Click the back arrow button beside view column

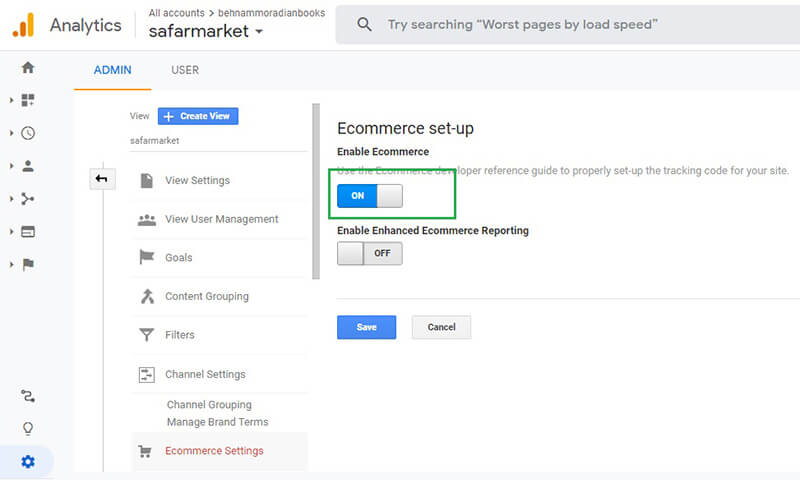point(102,179)
